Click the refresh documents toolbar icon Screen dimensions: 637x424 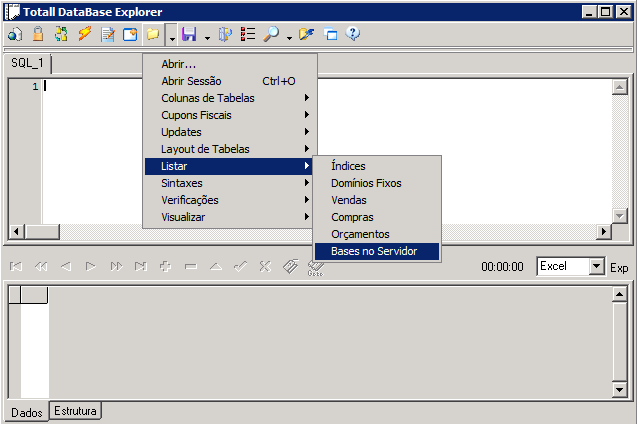tap(61, 34)
